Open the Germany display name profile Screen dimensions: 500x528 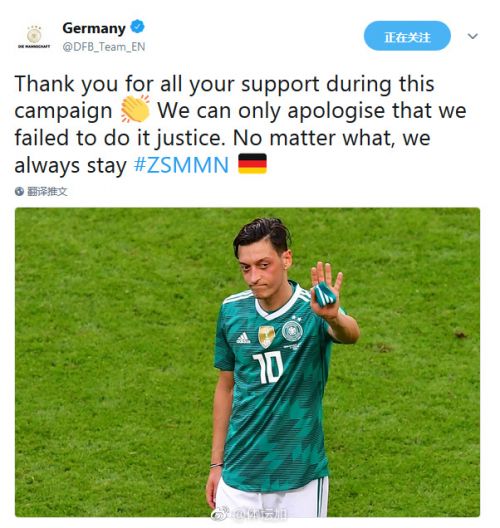tap(94, 28)
